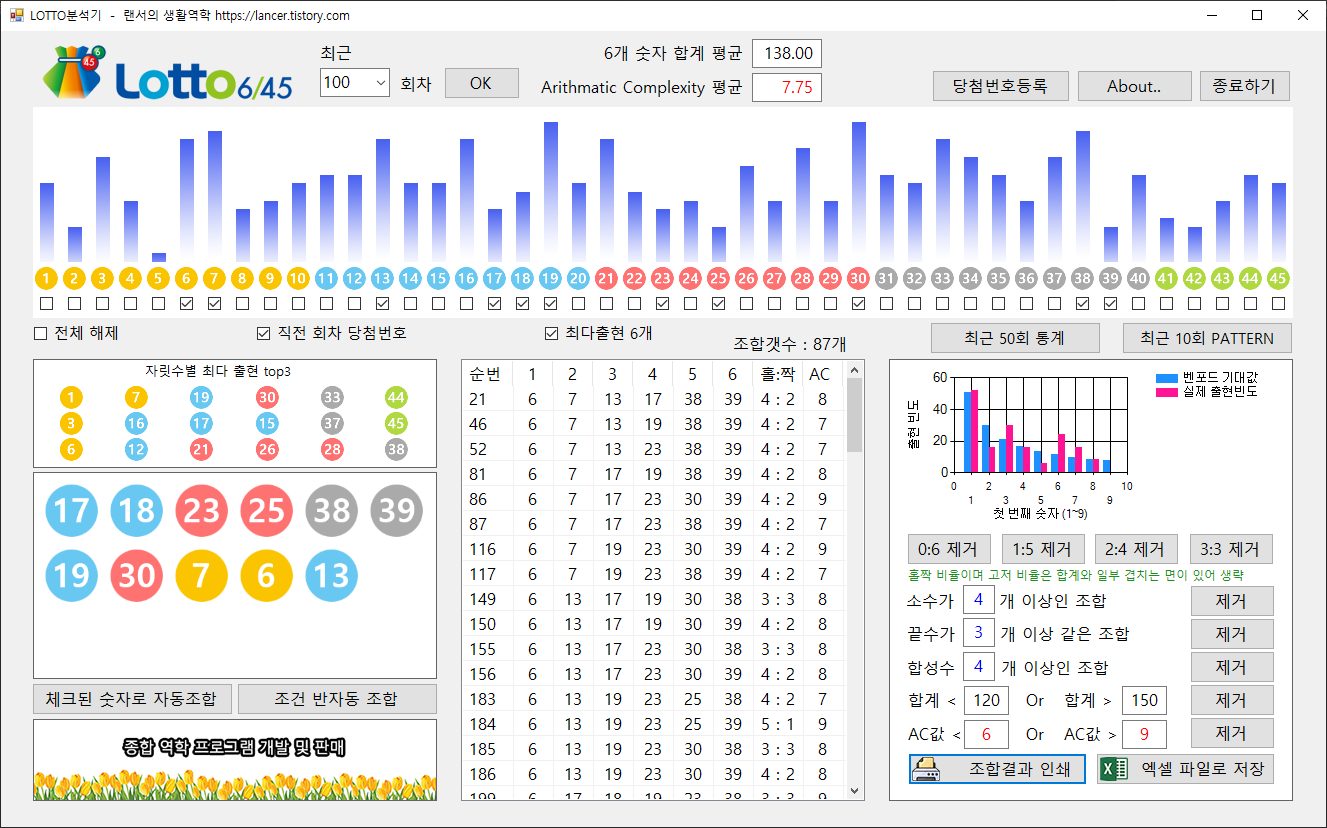This screenshot has width=1327, height=828.
Task: Click 종료하기 to exit the program
Action: pos(1245,86)
